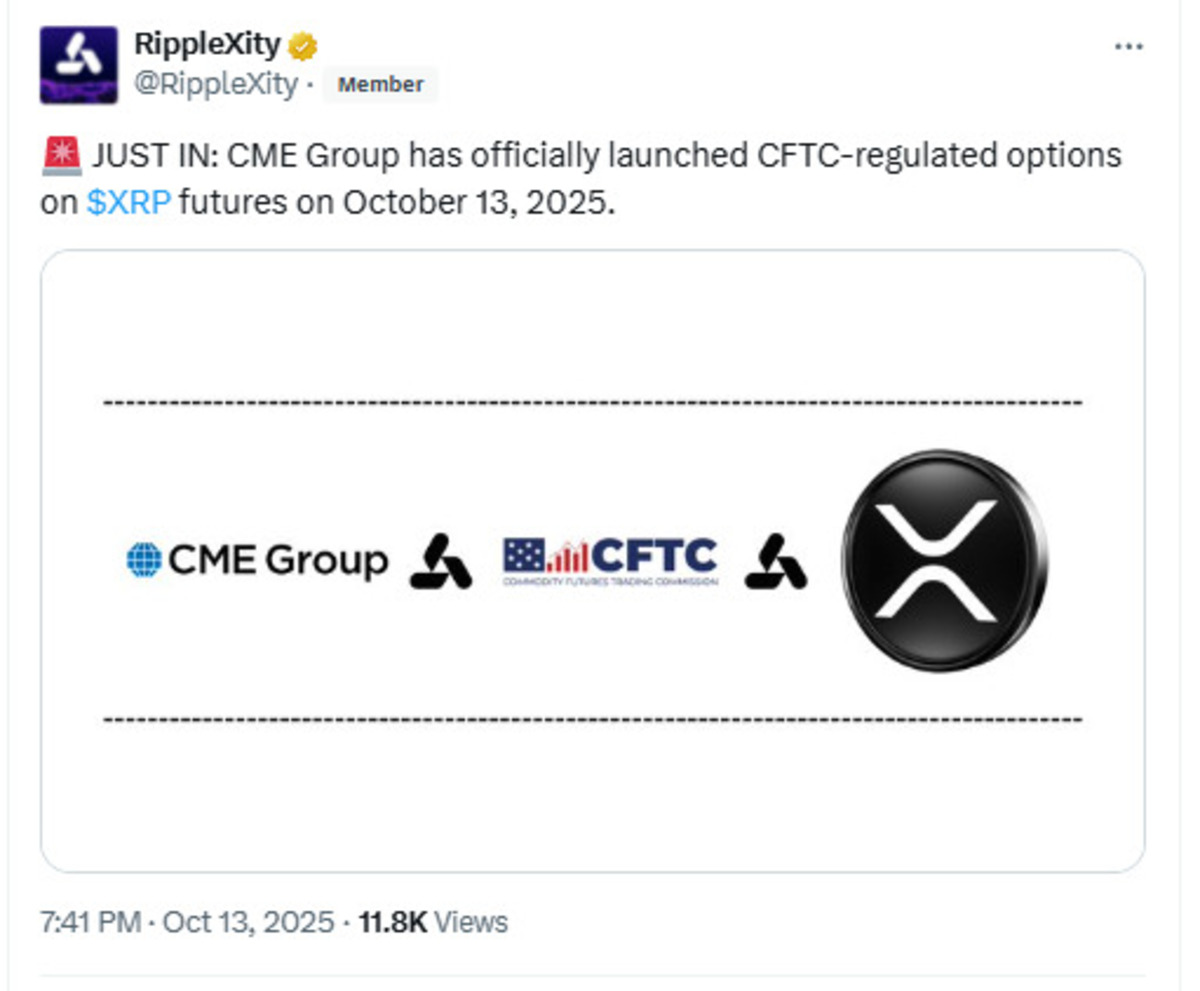This screenshot has height=991, width=1200.
Task: Click the Member badge label
Action: point(380,85)
